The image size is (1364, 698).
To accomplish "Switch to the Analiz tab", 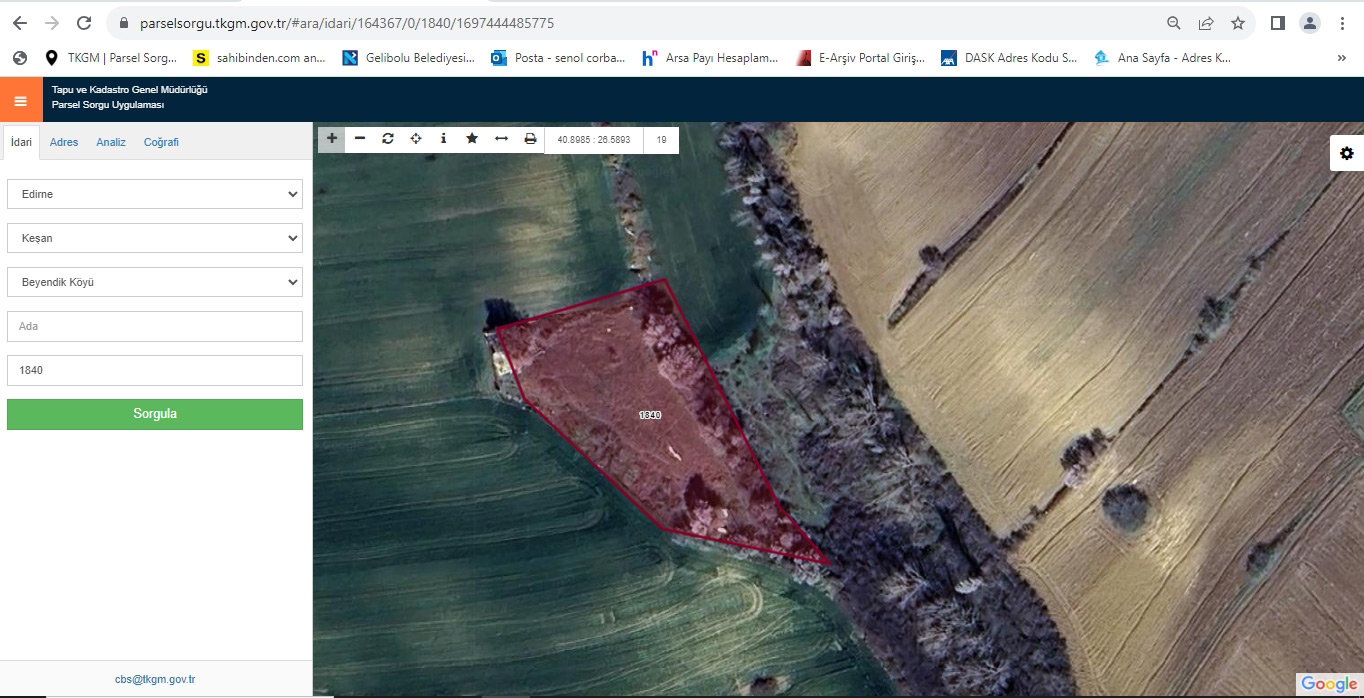I will coord(111,142).
